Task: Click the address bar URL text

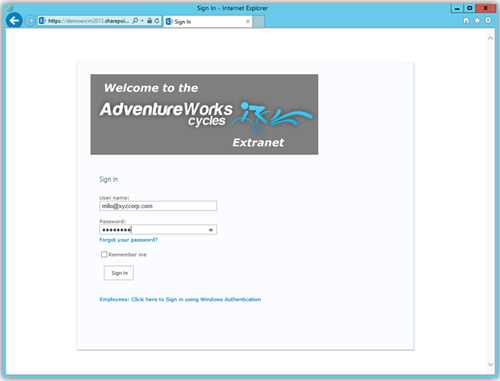Action: click(x=88, y=21)
